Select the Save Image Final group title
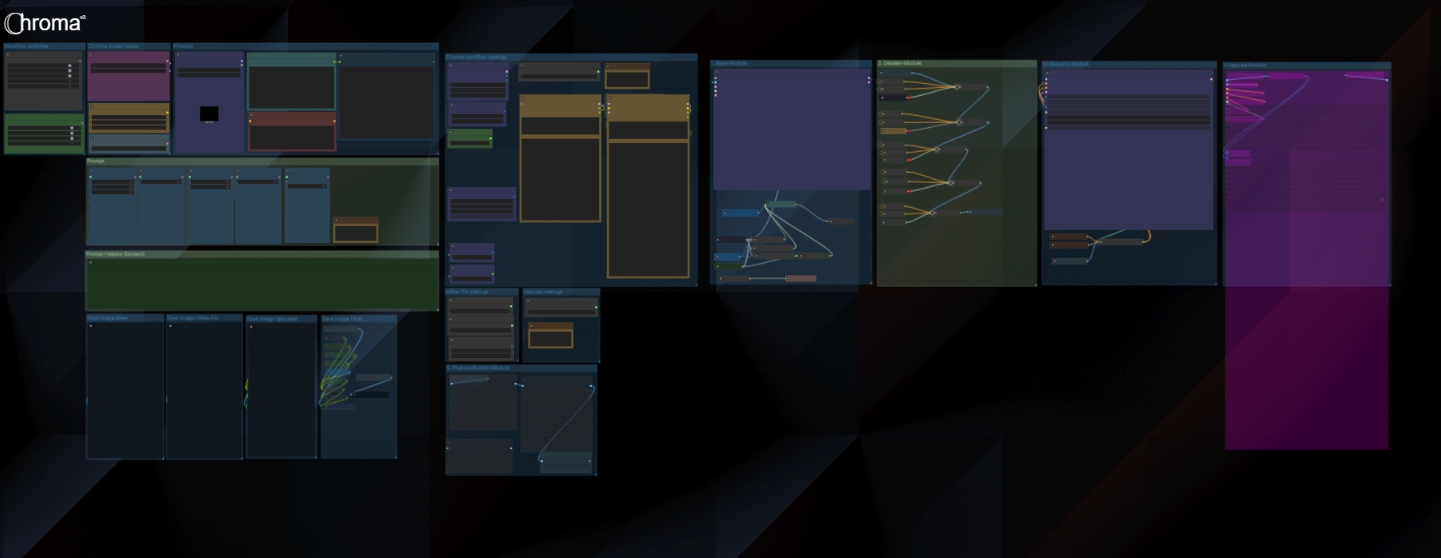Viewport: 1441px width, 558px height. click(x=342, y=318)
